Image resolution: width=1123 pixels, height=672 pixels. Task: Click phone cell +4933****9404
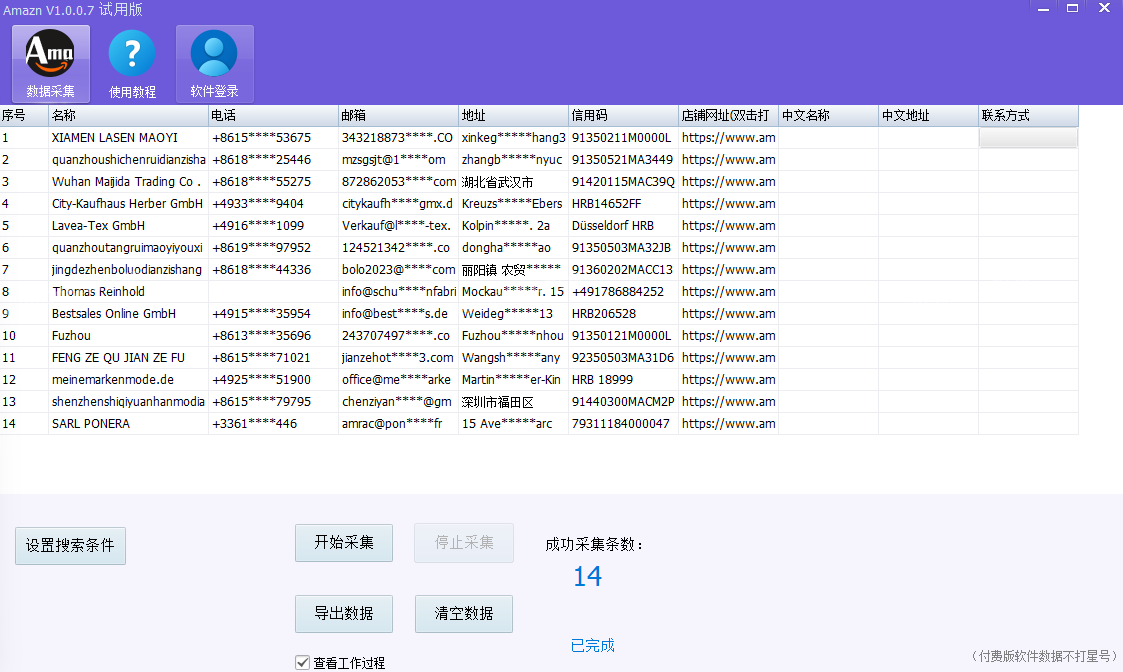click(273, 203)
